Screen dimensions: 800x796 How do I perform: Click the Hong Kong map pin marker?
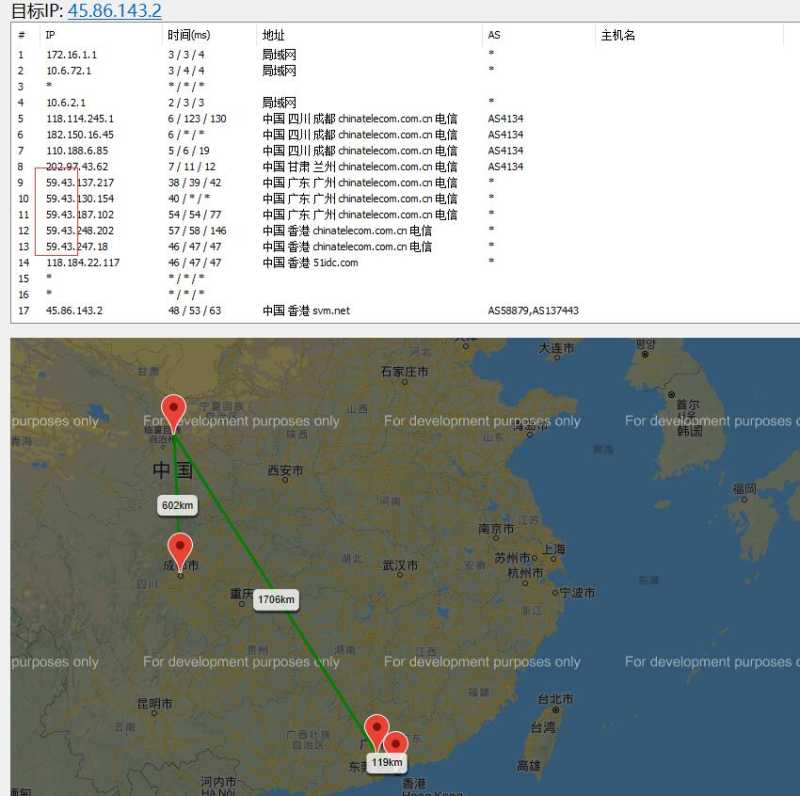[395, 742]
